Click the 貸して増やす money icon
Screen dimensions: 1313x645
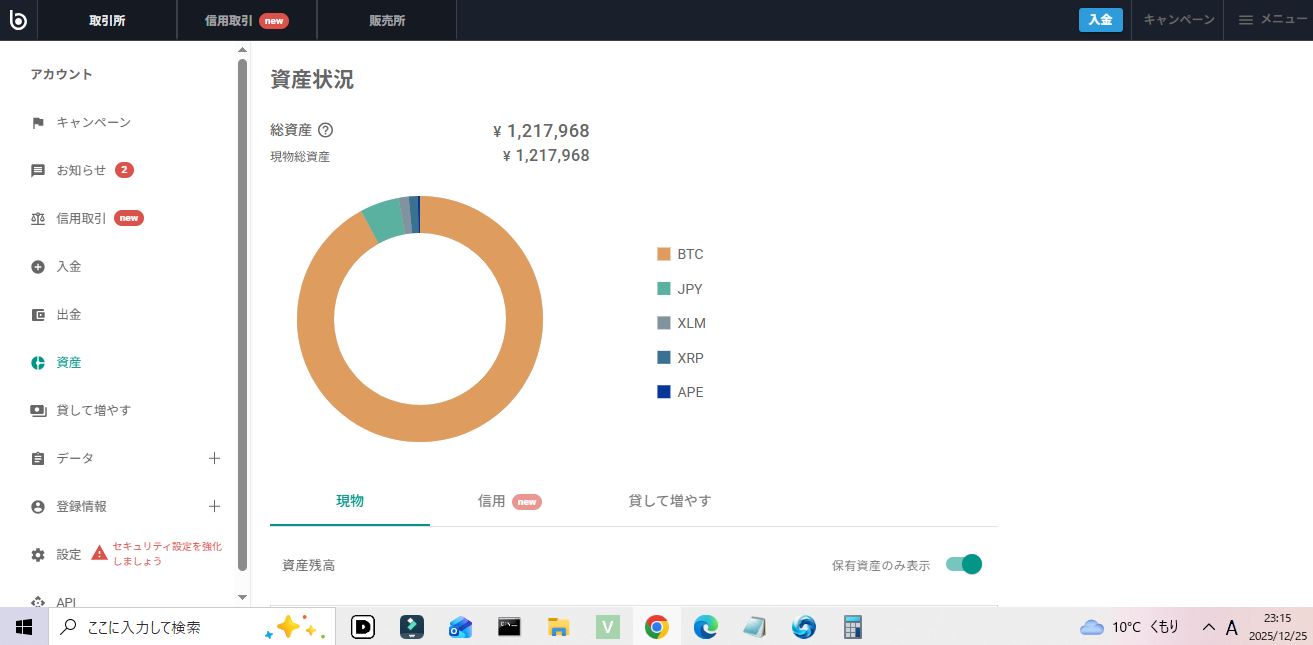coord(38,411)
